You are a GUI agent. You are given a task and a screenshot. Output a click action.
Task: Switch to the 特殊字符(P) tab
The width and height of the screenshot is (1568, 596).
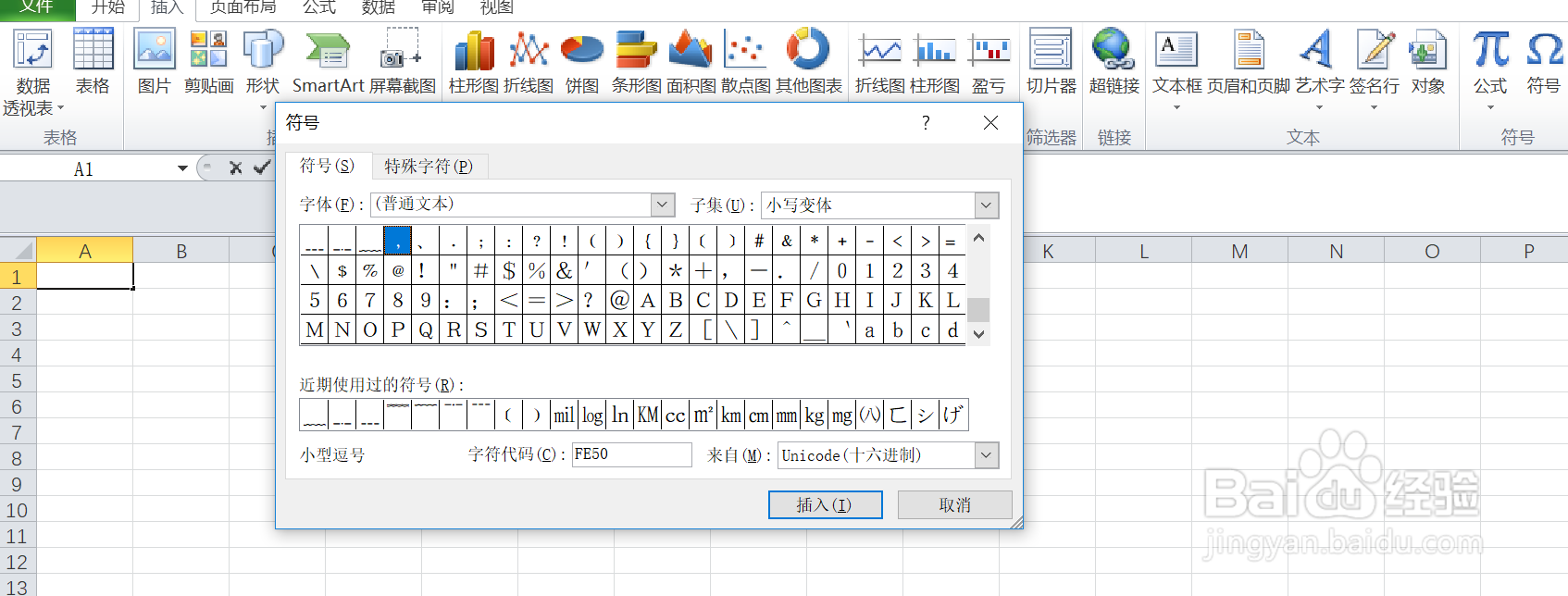point(429,167)
